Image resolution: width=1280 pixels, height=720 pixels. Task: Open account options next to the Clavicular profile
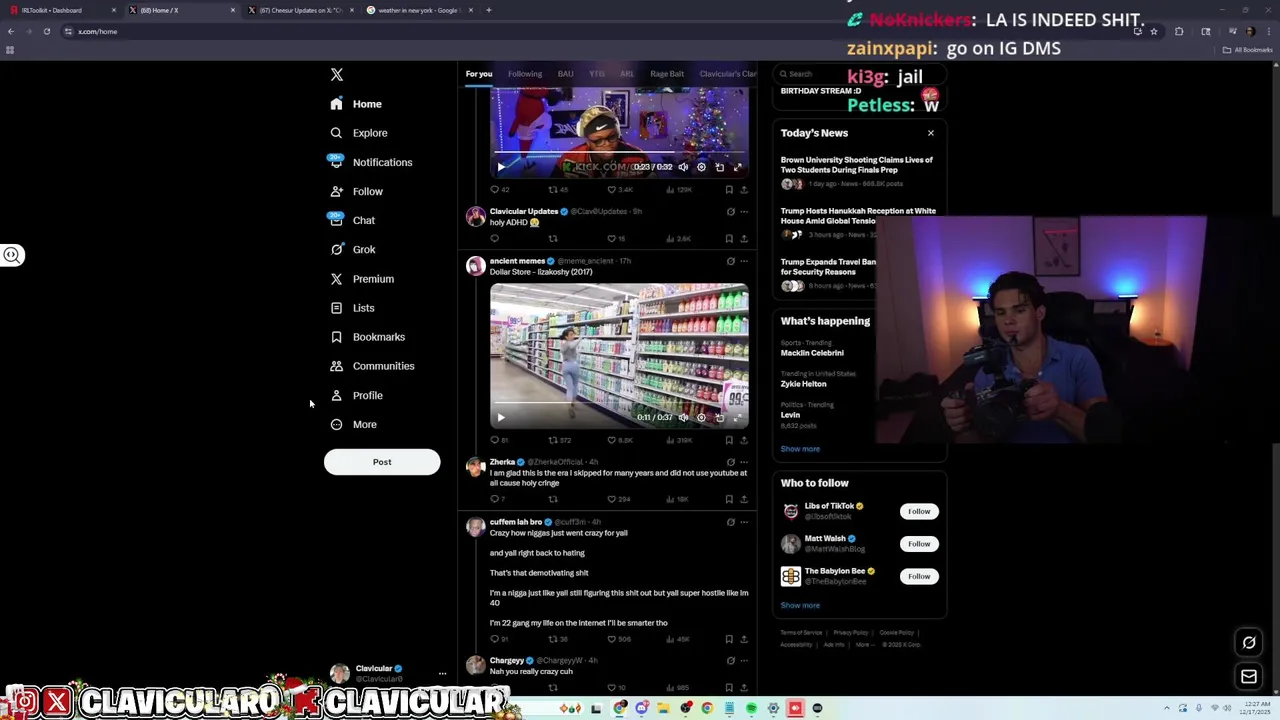[442, 674]
